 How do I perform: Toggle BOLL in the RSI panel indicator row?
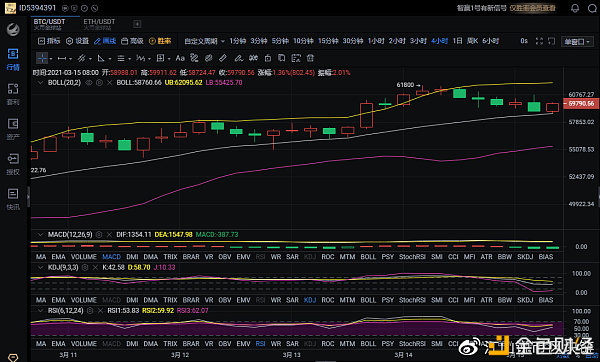click(368, 344)
